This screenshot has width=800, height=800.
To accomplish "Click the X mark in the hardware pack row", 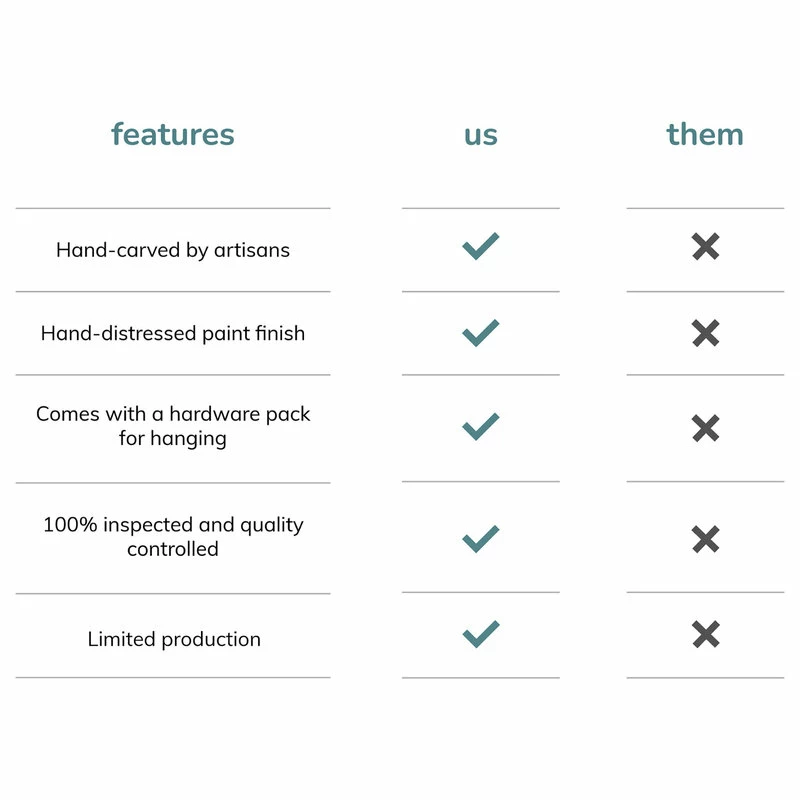I will [705, 428].
